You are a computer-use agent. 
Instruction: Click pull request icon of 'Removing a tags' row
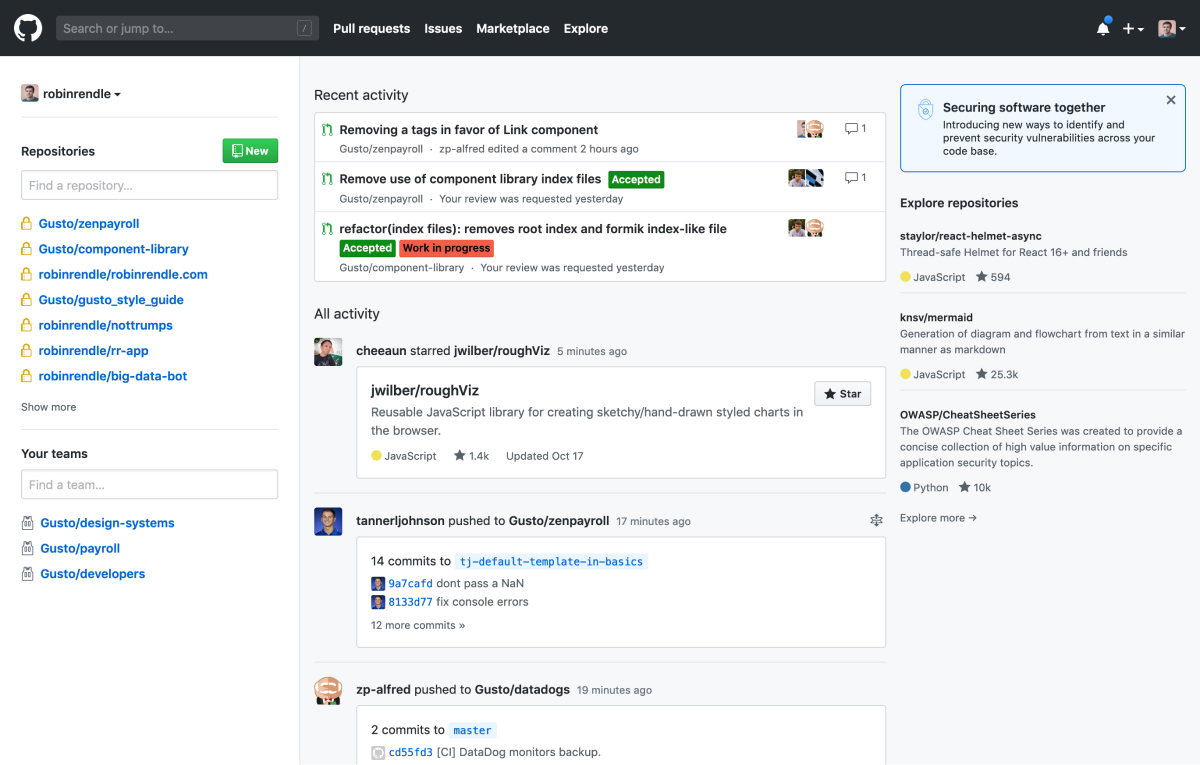327,130
